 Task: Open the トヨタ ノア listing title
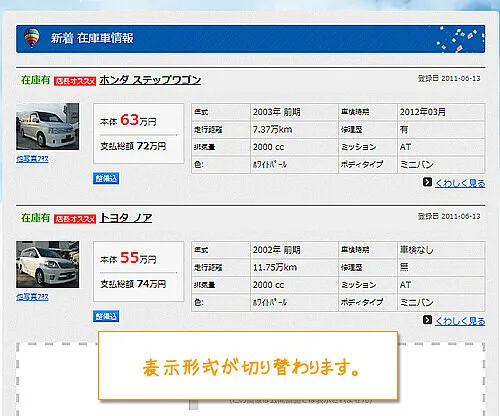coord(126,218)
